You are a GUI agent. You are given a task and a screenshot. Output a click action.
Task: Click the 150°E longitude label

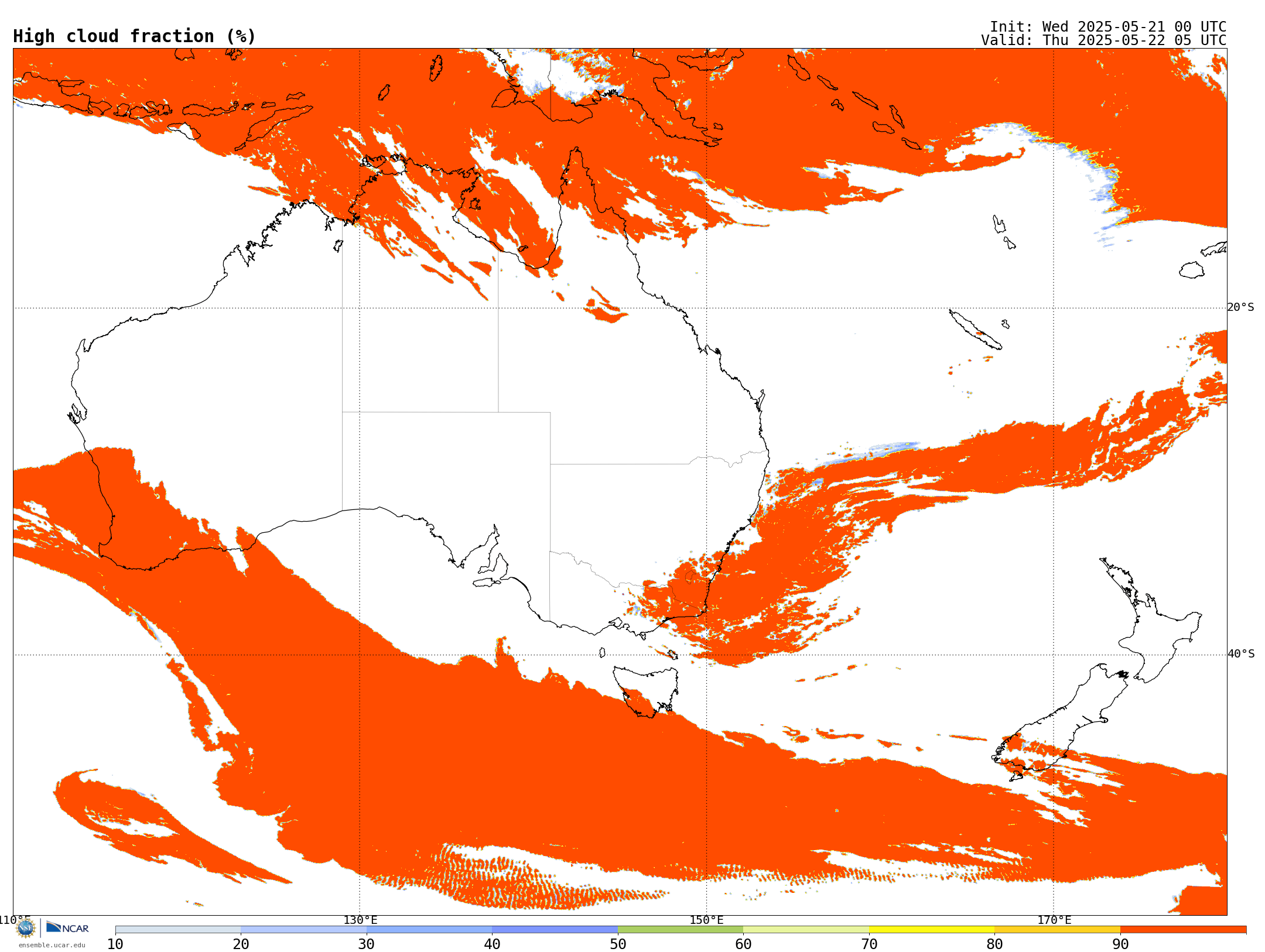click(x=706, y=920)
